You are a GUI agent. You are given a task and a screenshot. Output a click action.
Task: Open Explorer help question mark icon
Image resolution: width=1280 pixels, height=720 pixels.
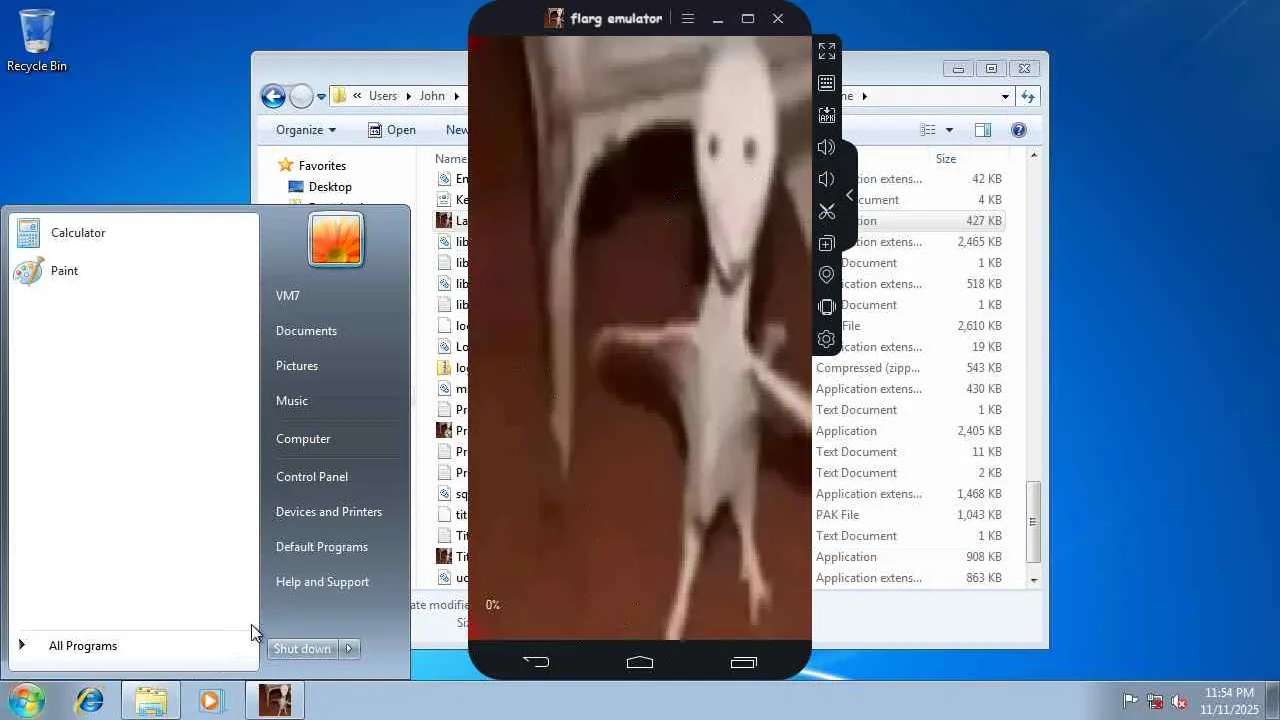1019,130
